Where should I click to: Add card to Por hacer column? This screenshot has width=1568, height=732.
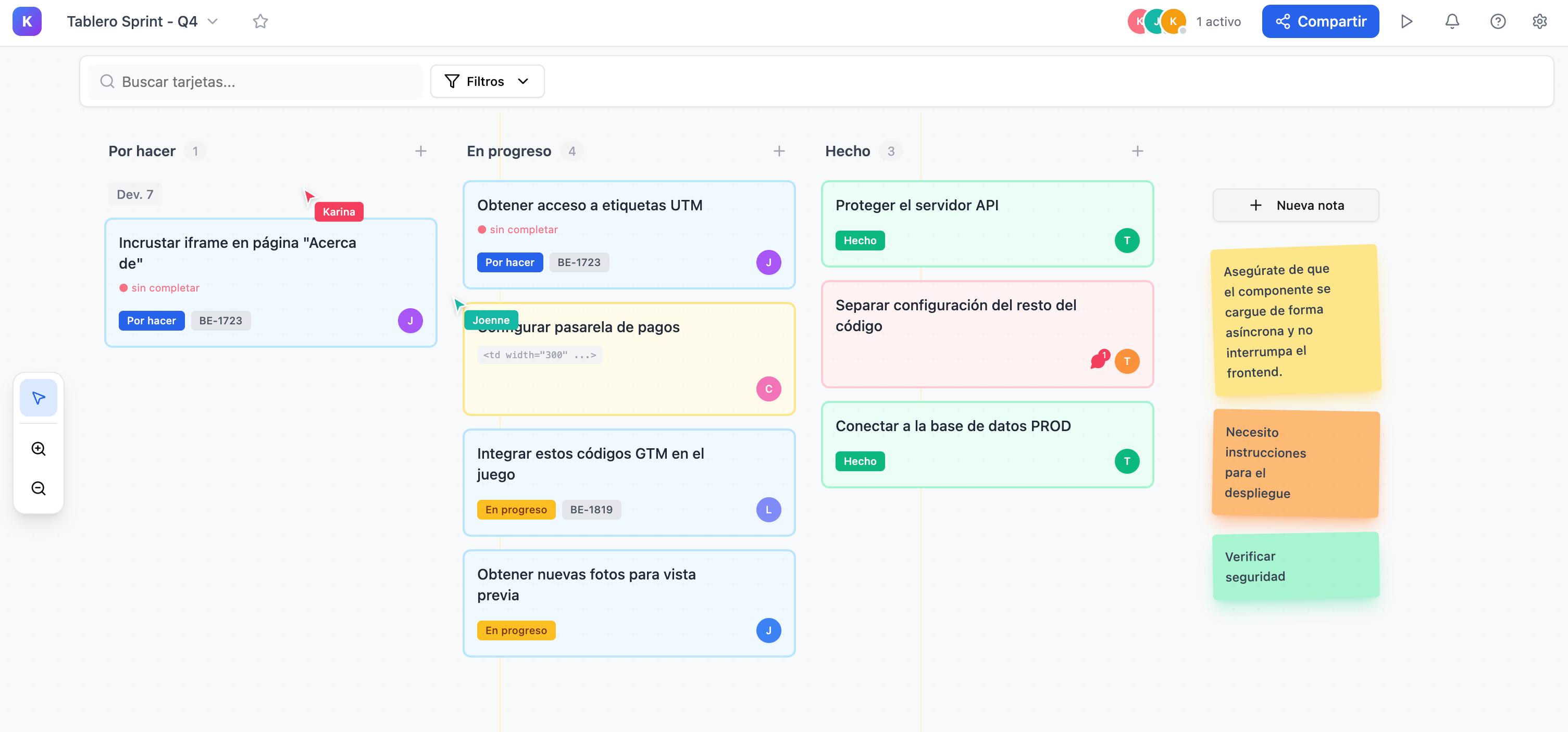tap(420, 151)
